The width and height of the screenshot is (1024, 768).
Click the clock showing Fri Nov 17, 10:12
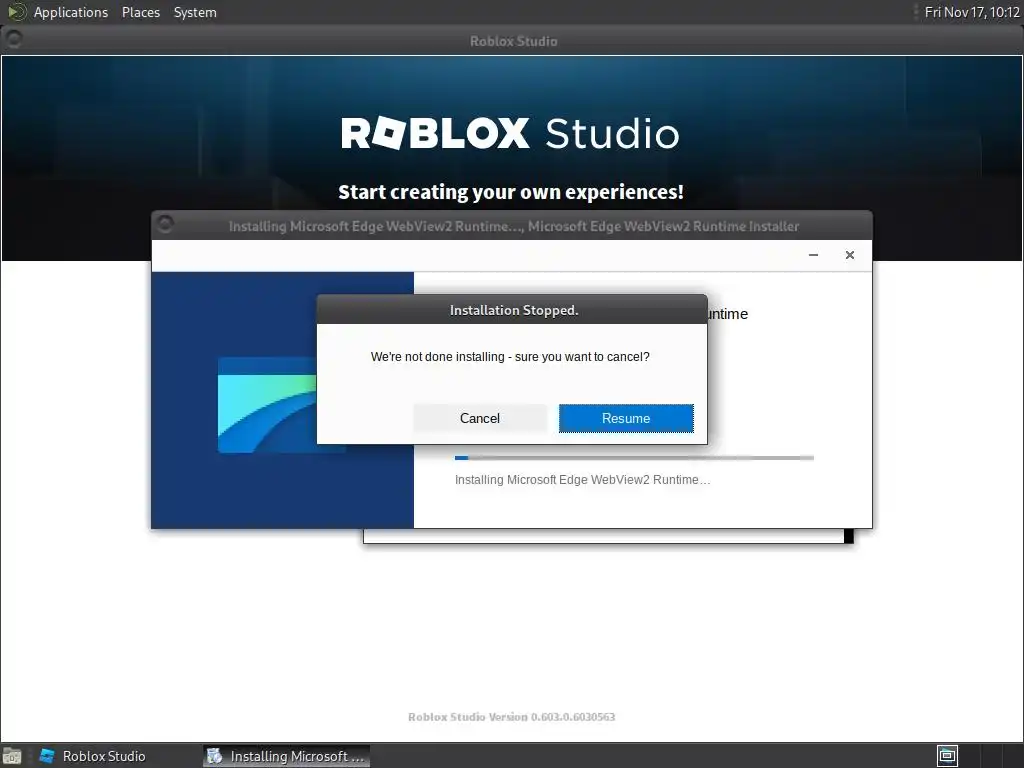point(972,12)
